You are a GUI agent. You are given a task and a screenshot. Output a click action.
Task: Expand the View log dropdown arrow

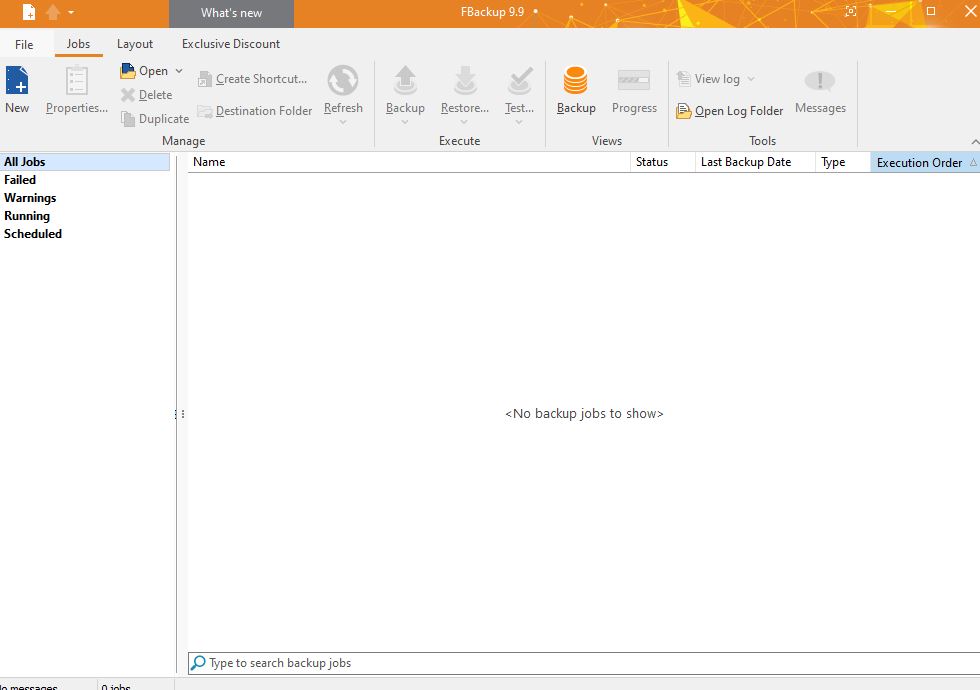(x=751, y=79)
